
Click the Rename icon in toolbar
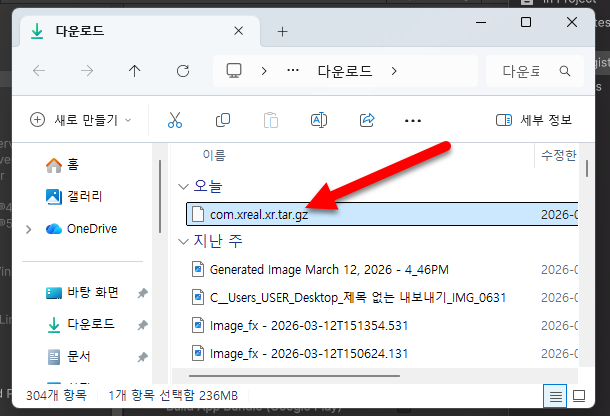coord(319,120)
